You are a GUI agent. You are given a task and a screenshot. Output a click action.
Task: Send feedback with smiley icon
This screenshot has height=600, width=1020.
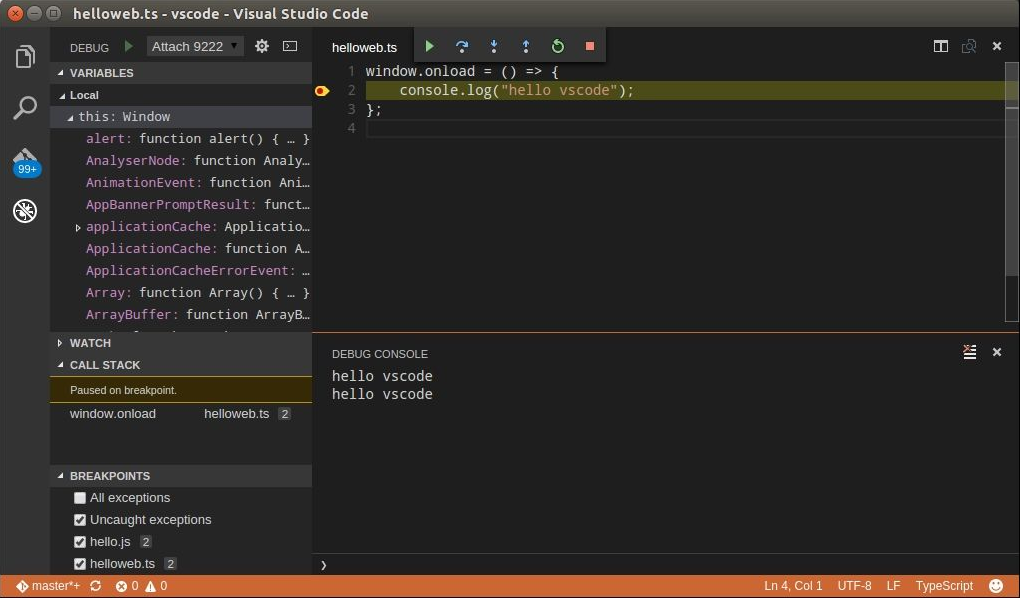996,586
